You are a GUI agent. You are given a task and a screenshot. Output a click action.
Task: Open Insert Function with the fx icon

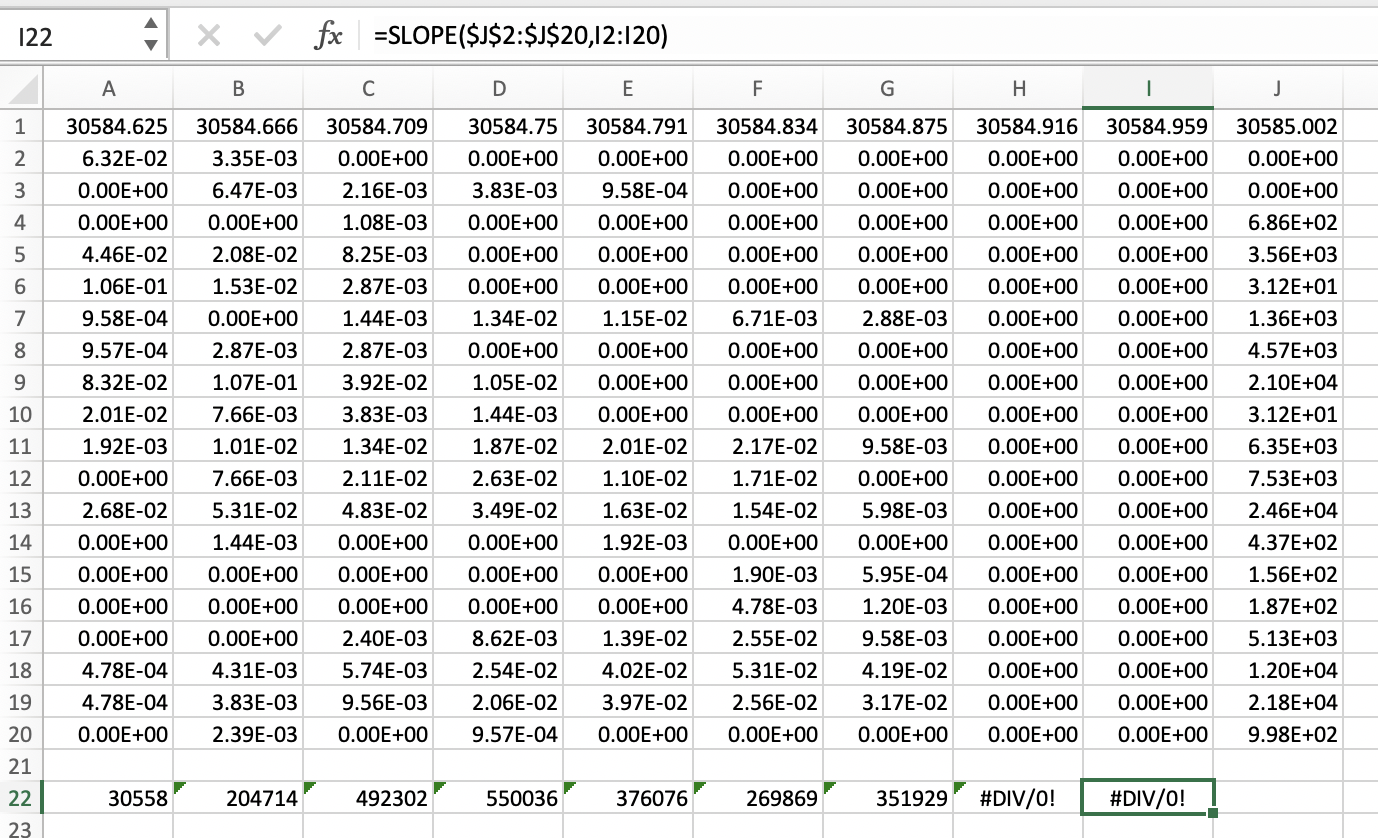(326, 37)
